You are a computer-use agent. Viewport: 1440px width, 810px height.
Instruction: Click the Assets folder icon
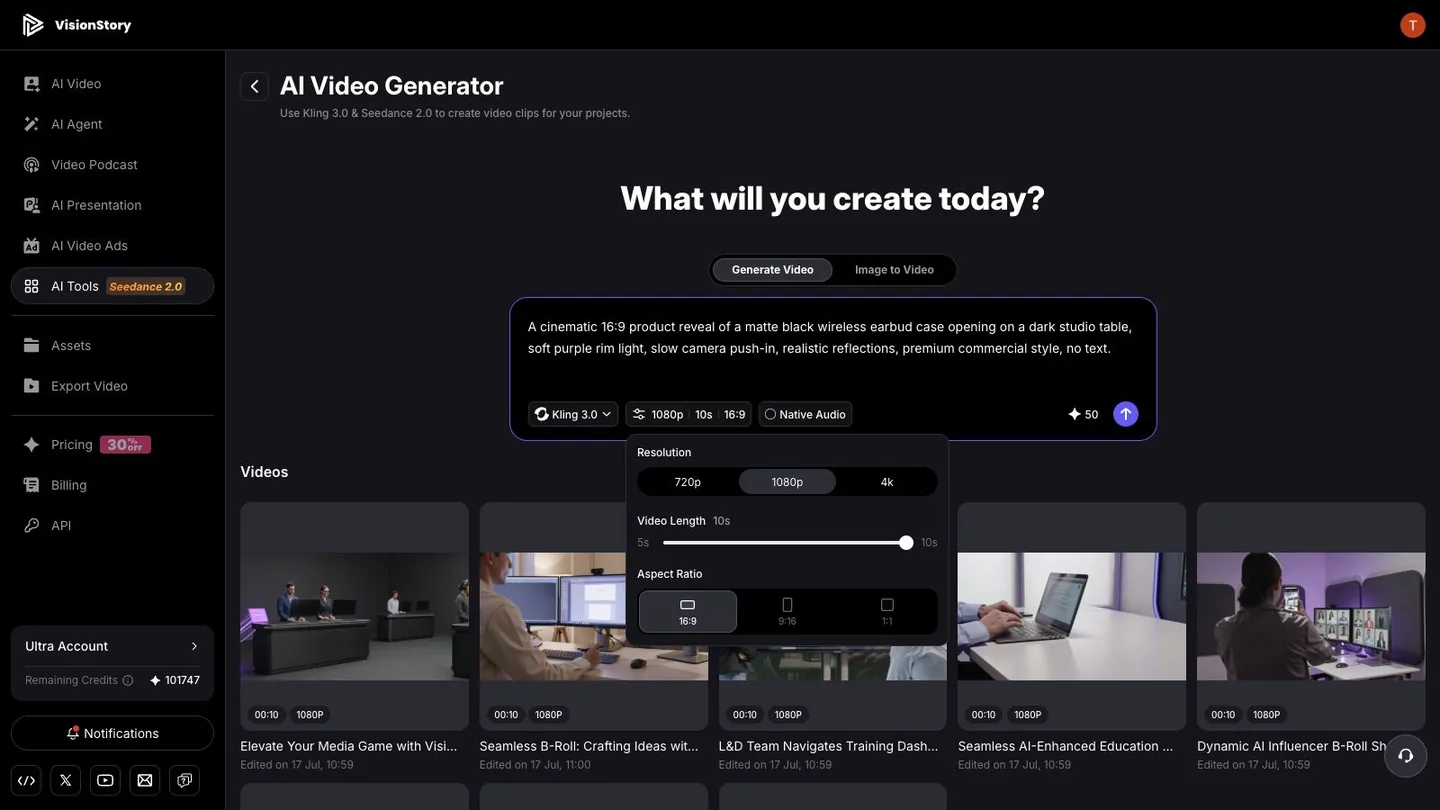click(x=32, y=346)
